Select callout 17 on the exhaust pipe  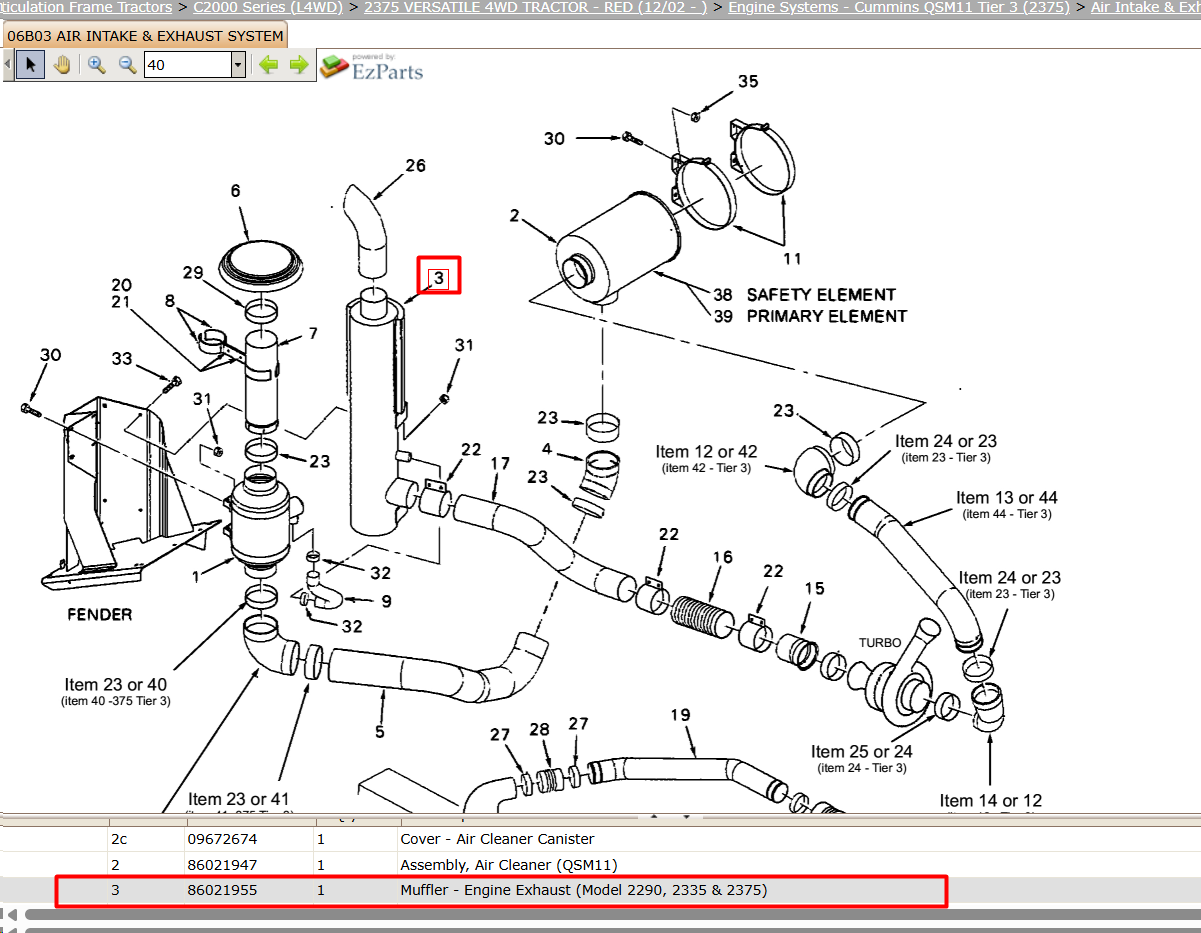(x=500, y=463)
